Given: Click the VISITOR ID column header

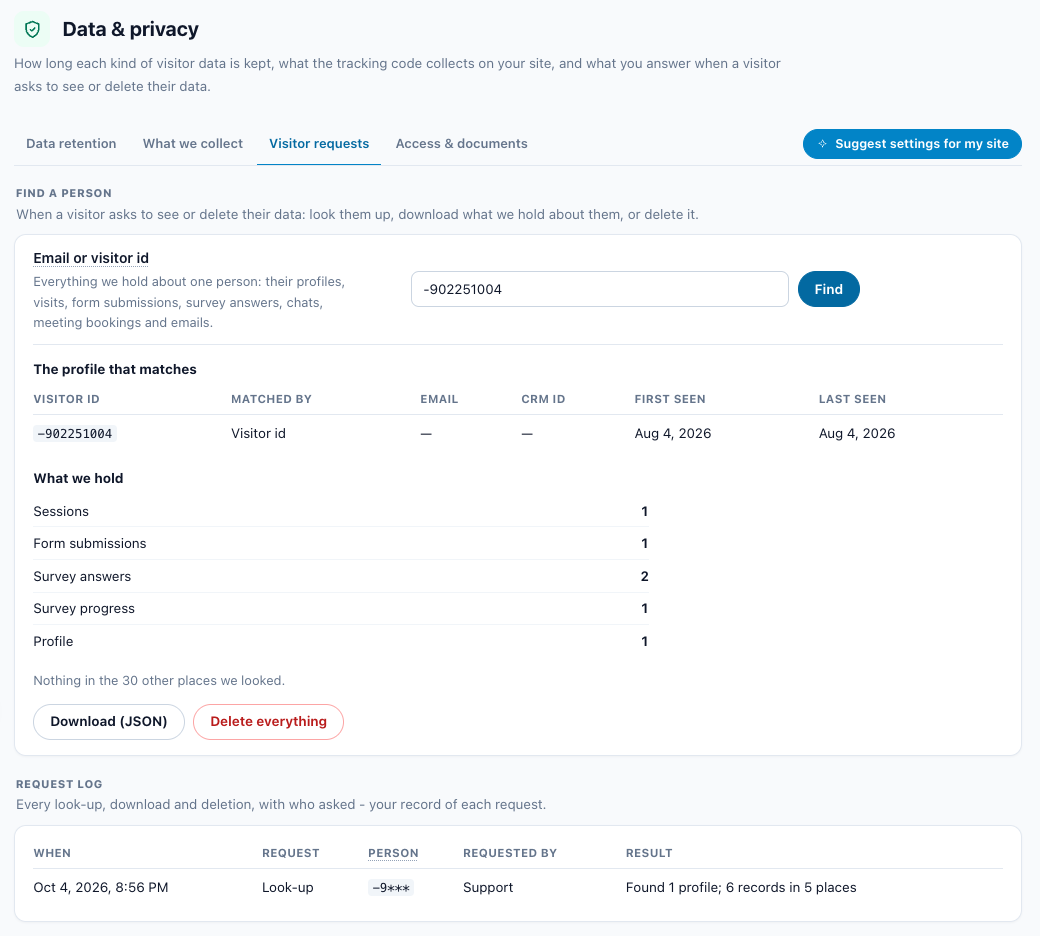Looking at the screenshot, I should (x=66, y=399).
